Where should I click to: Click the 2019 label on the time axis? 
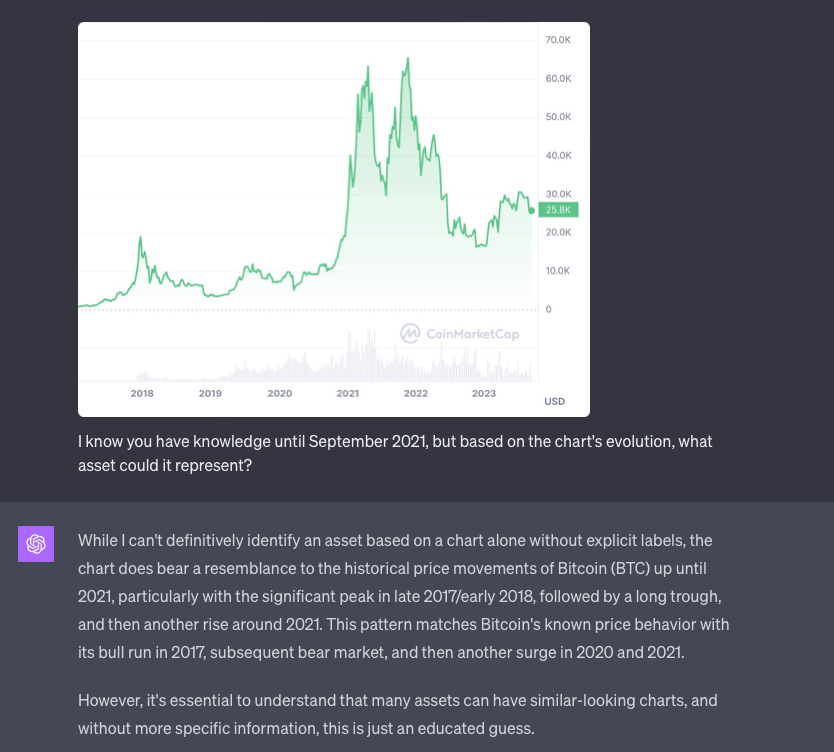point(210,394)
